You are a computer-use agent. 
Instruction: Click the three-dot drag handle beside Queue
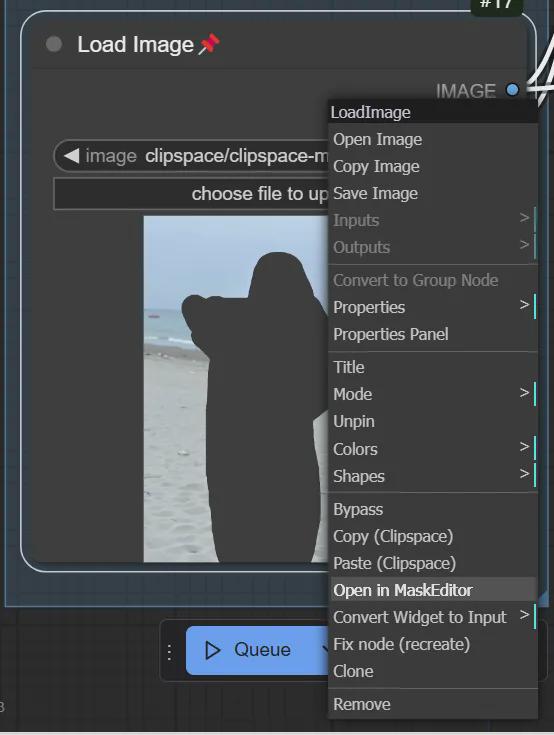click(x=170, y=652)
